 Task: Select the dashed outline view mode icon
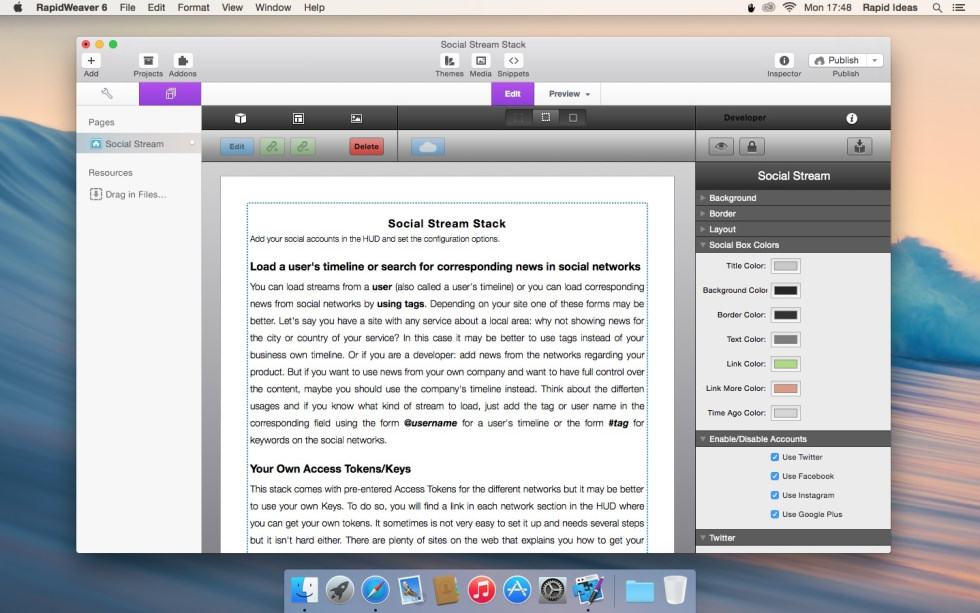click(546, 117)
